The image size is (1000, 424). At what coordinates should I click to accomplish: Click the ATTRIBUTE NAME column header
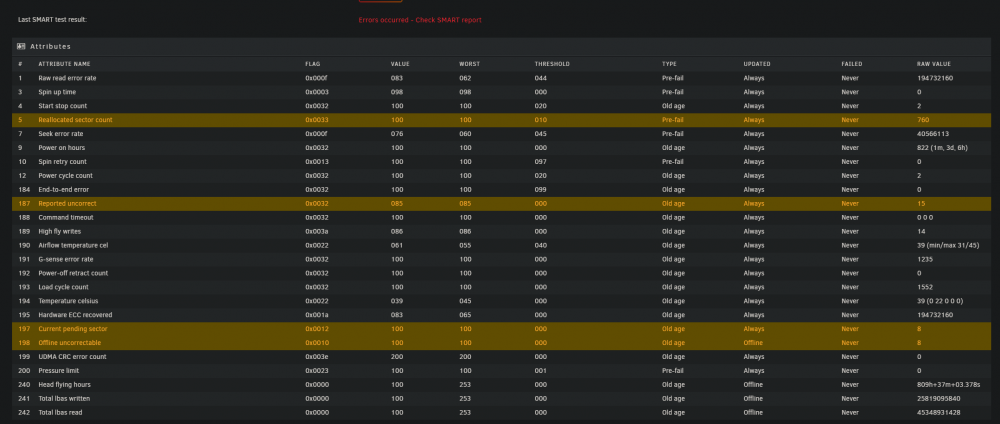coord(64,64)
